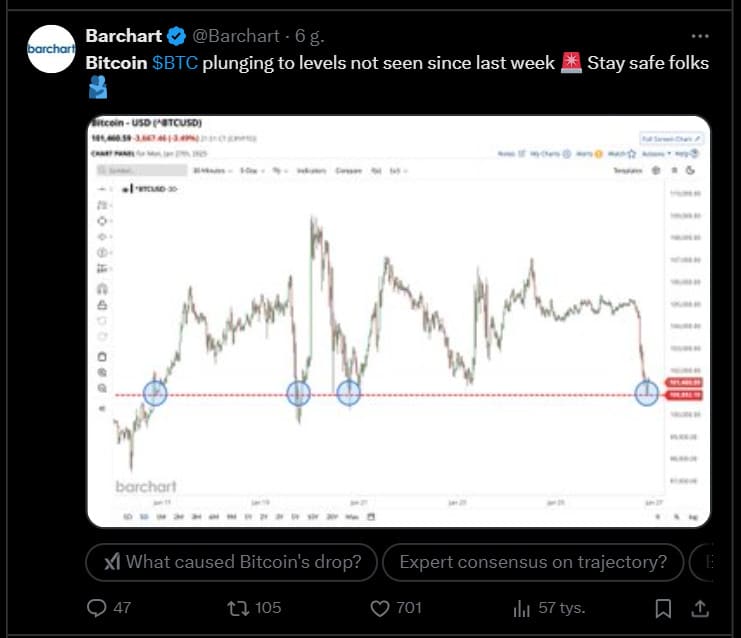Open the $BTC cashtag link
The image size is (741, 638).
point(175,63)
